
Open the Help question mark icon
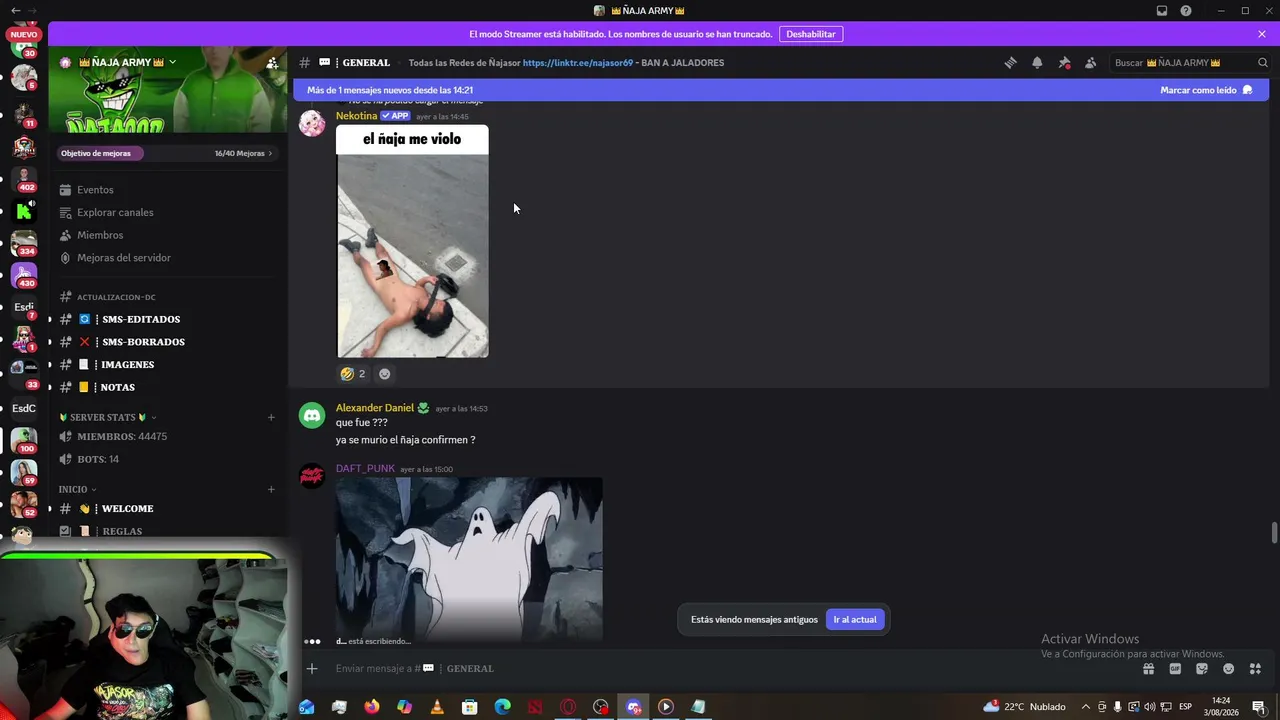1186,10
